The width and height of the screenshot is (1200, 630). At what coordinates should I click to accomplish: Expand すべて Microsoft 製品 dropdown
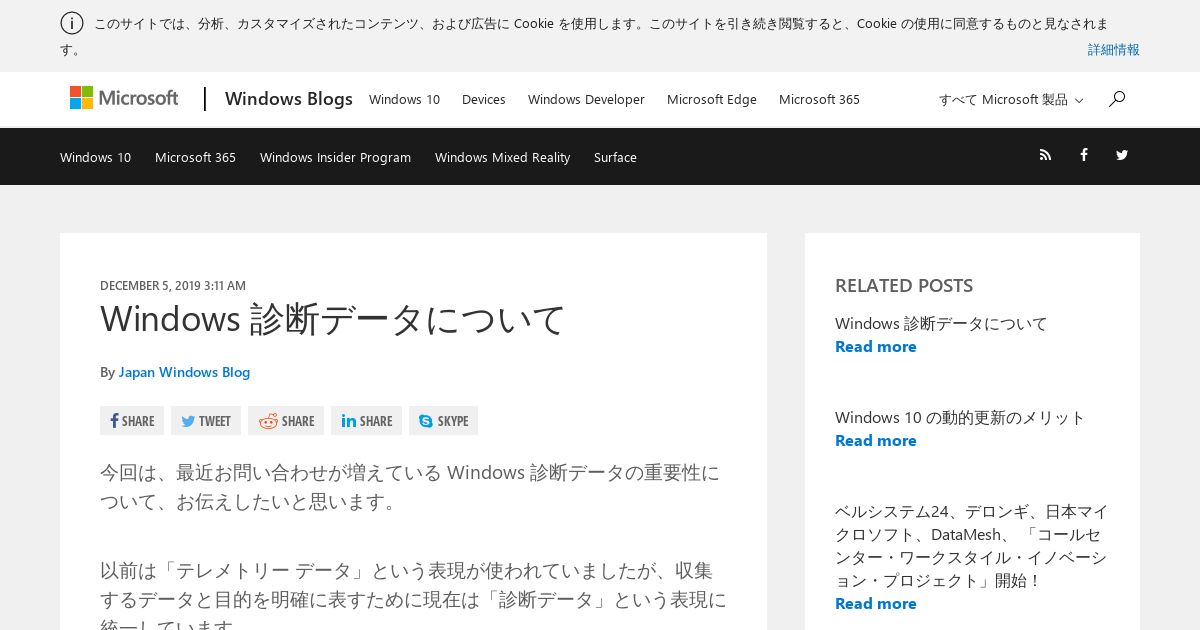tap(1011, 100)
